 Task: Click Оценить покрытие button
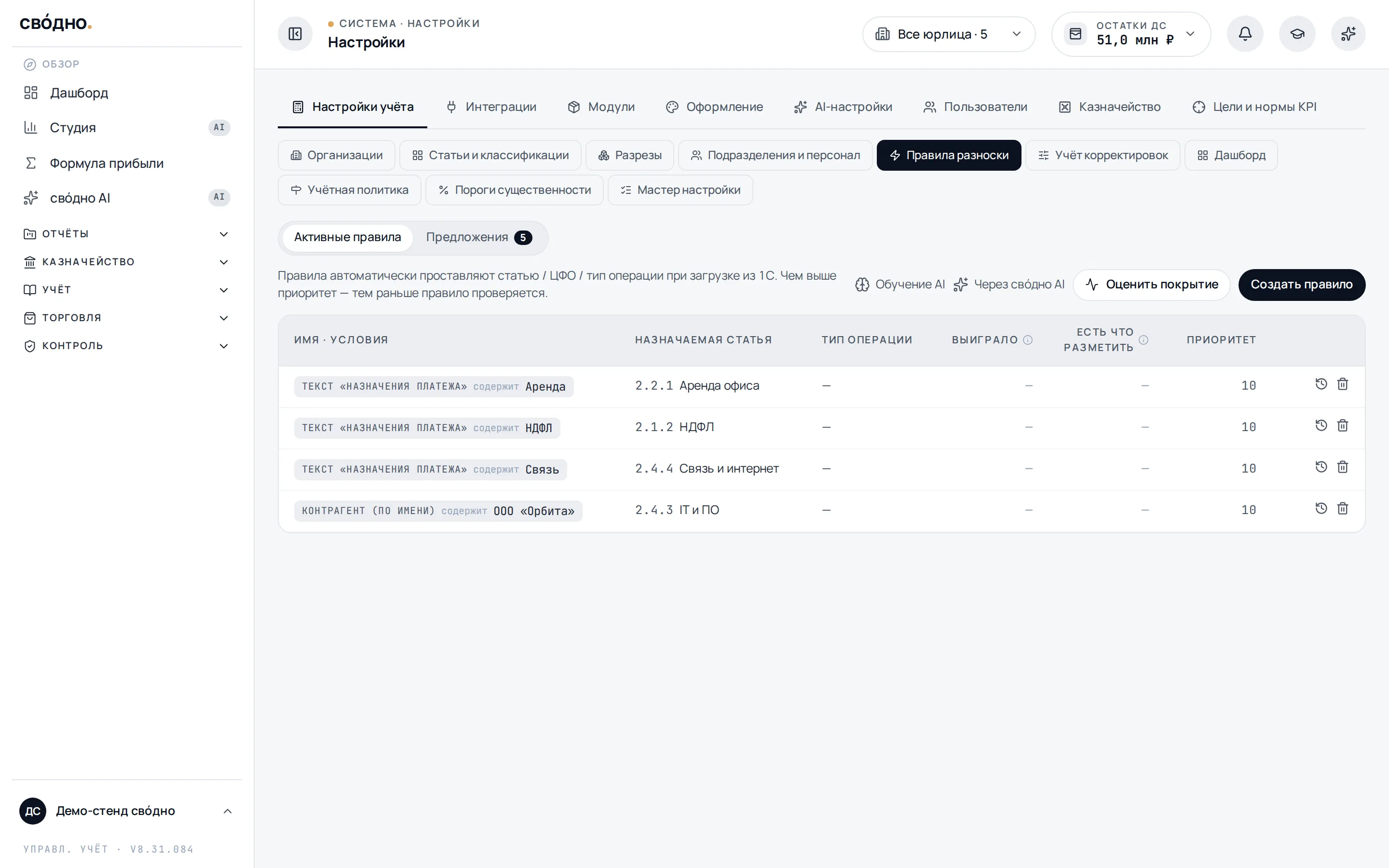pos(1151,285)
